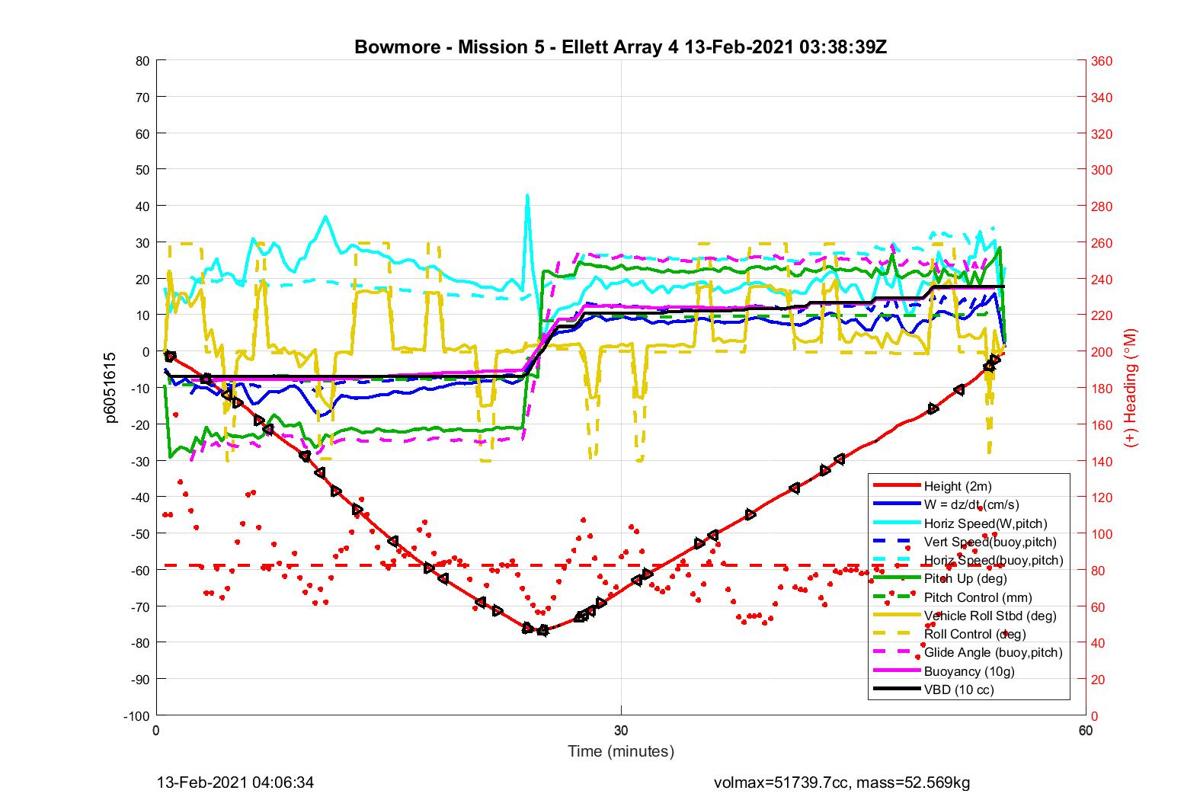Image resolution: width=1200 pixels, height=804 pixels.
Task: Select 'Pitch Up (deg)' legend entry
Action: pyautogui.click(x=965, y=578)
